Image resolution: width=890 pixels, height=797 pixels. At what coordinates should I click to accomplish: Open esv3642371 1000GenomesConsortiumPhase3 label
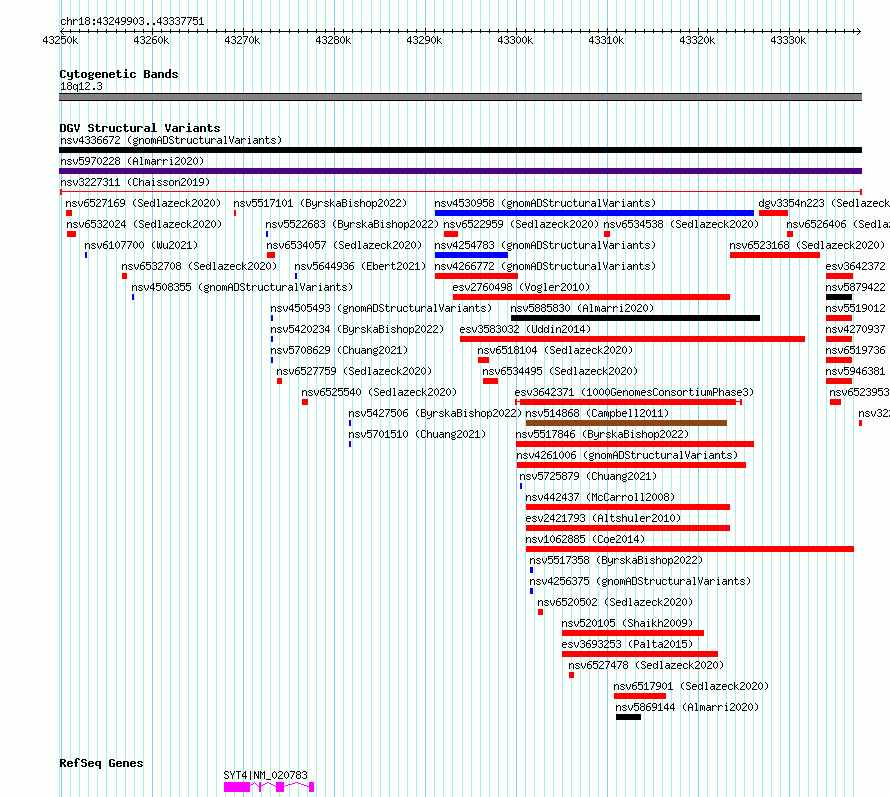[635, 392]
